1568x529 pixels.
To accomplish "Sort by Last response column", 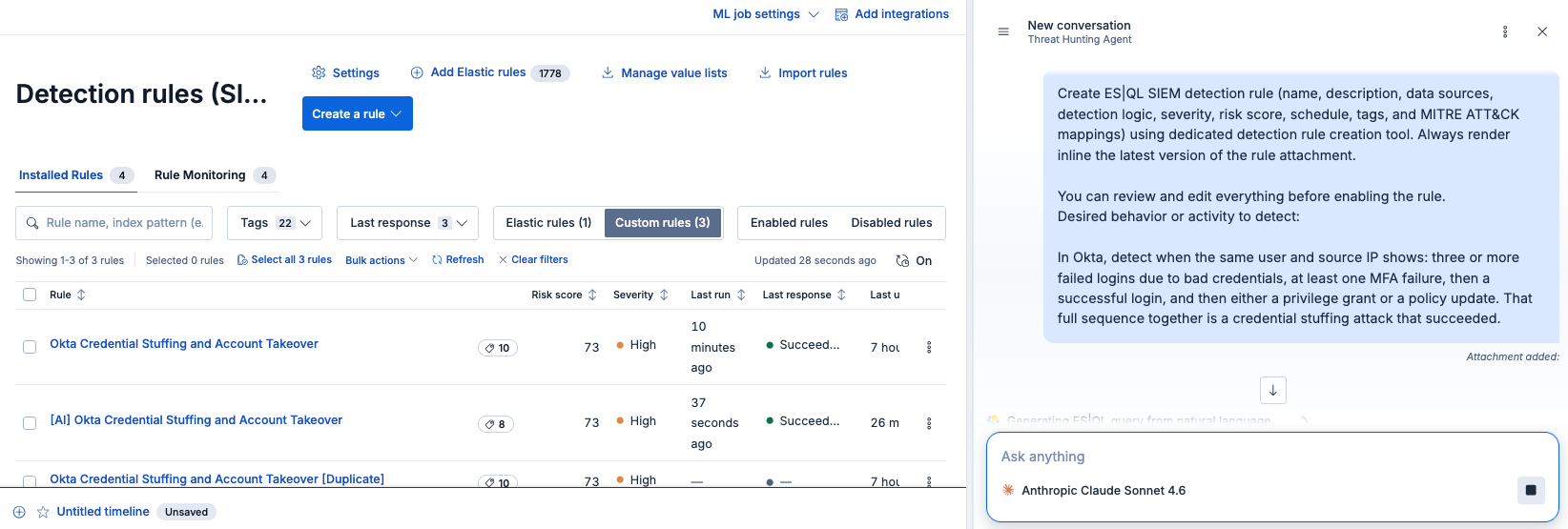I will 841,295.
